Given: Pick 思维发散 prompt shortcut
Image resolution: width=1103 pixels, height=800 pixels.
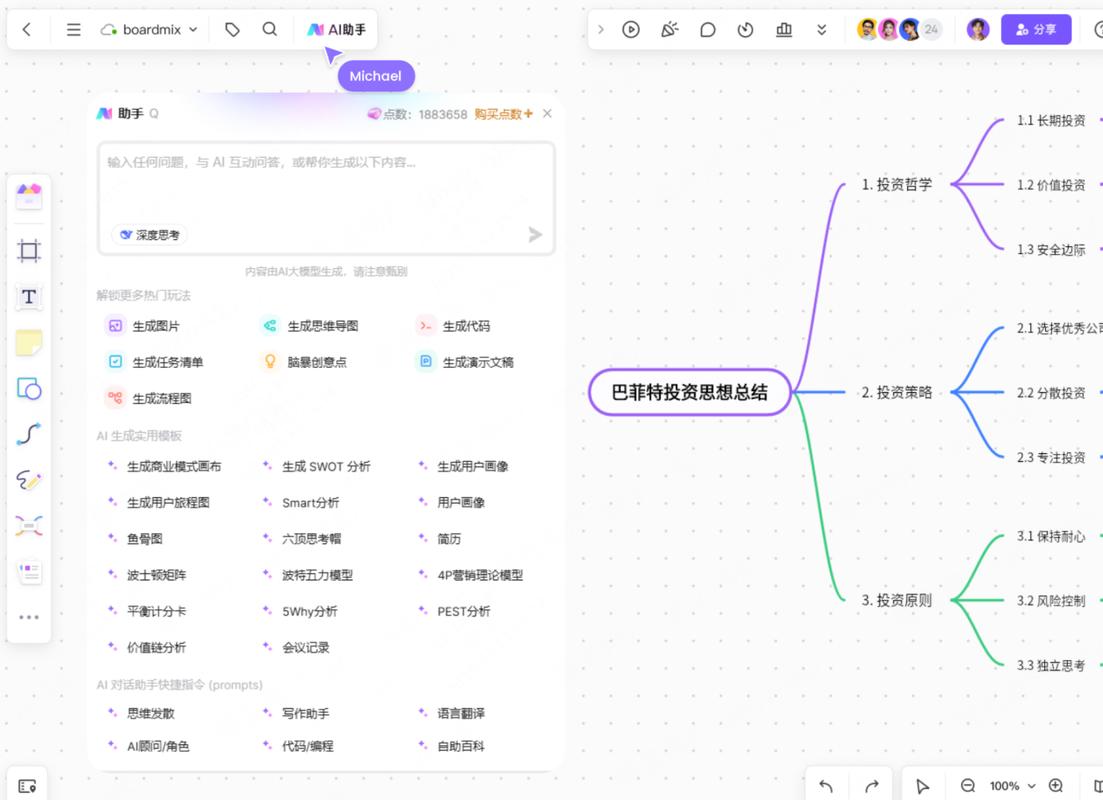Looking at the screenshot, I should click(141, 713).
